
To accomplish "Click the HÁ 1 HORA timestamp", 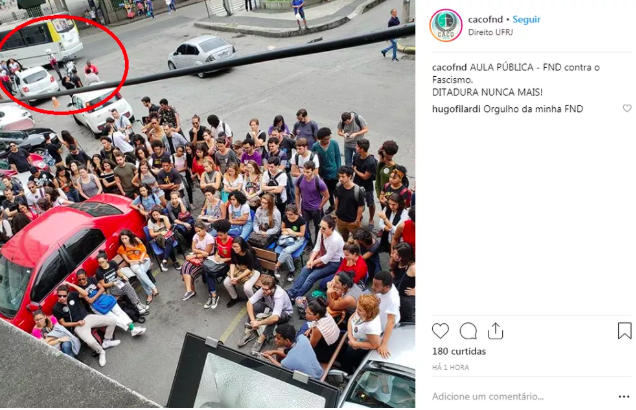I will (x=450, y=367).
